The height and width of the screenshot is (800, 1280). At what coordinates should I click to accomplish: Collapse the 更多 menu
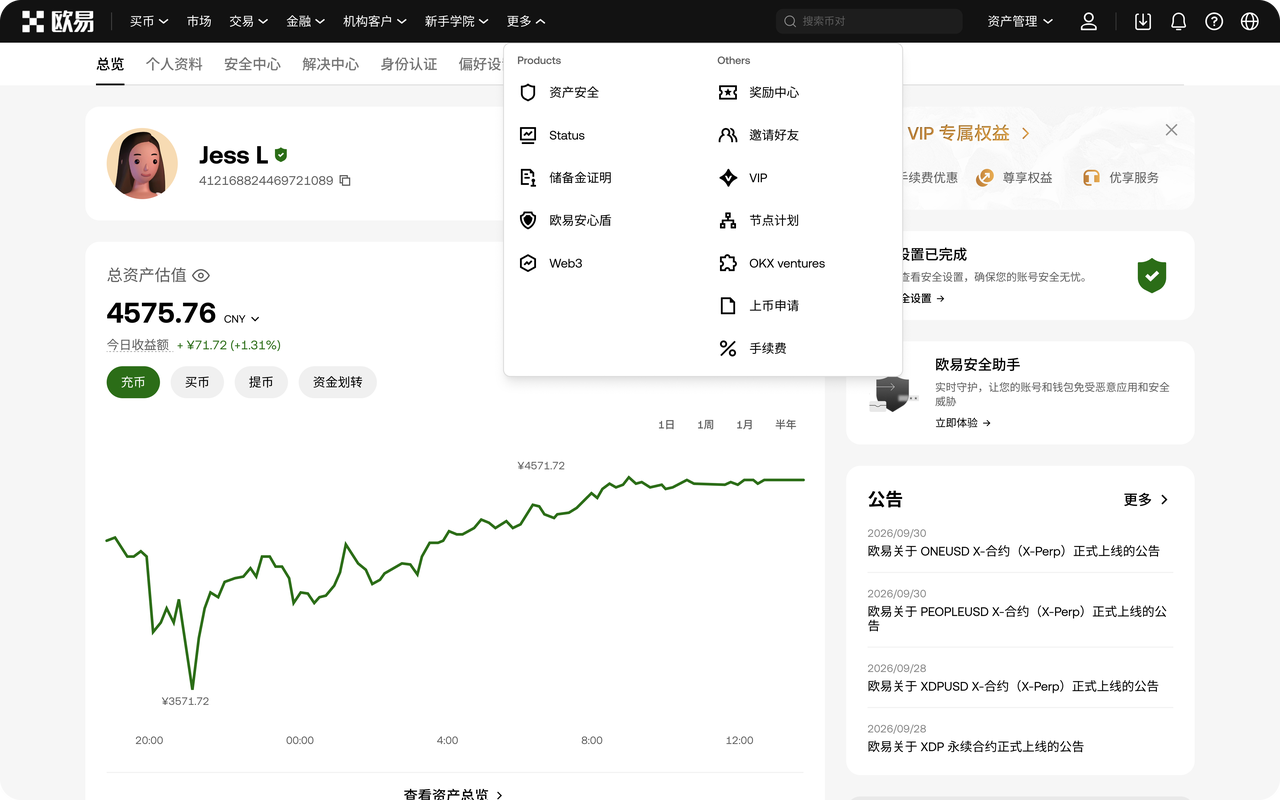tap(526, 21)
